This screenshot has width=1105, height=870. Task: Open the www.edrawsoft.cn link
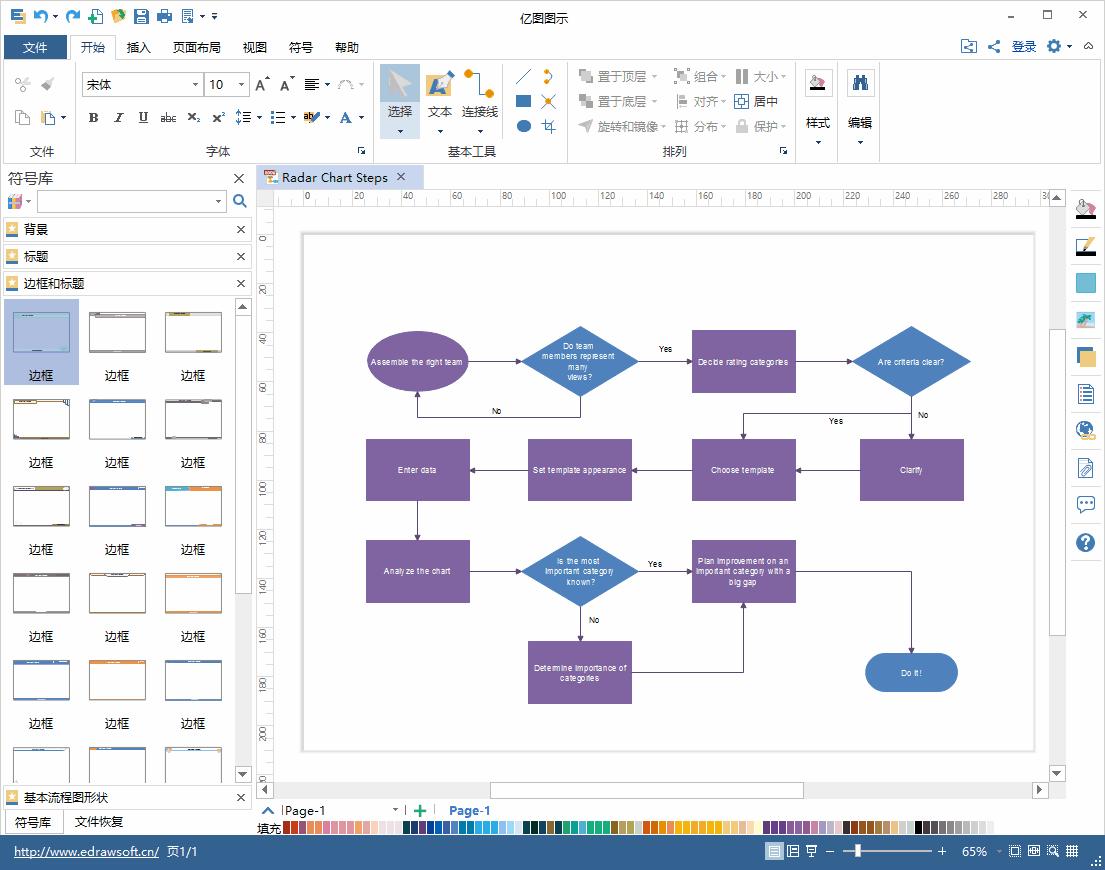(86, 852)
